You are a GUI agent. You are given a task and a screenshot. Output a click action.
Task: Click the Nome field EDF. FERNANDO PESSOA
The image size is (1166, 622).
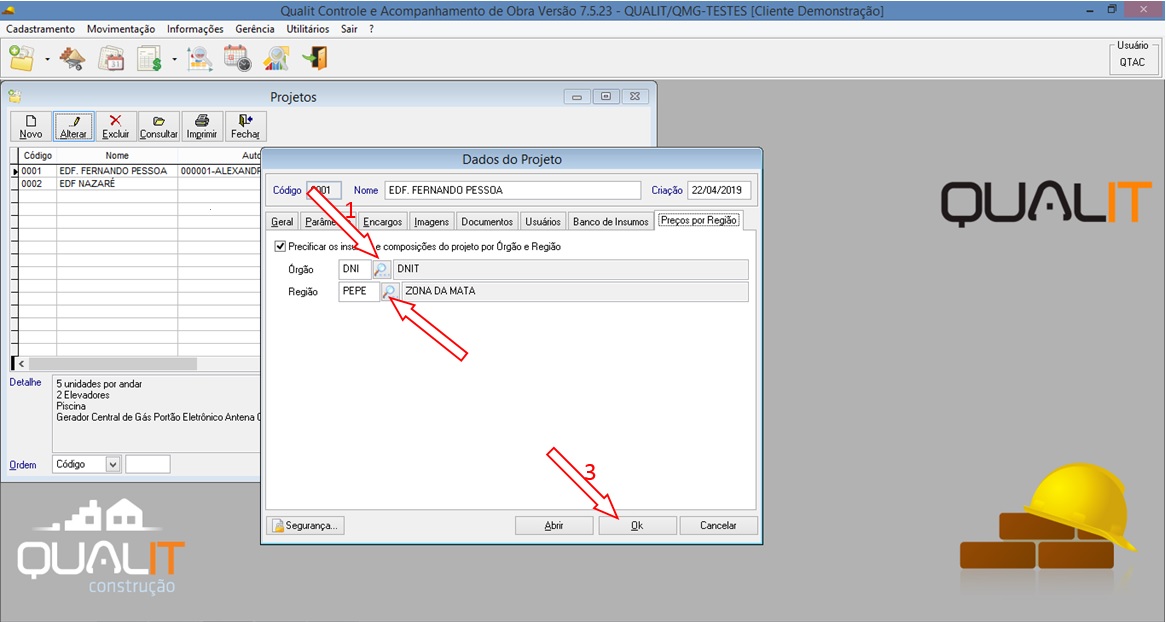(512, 190)
